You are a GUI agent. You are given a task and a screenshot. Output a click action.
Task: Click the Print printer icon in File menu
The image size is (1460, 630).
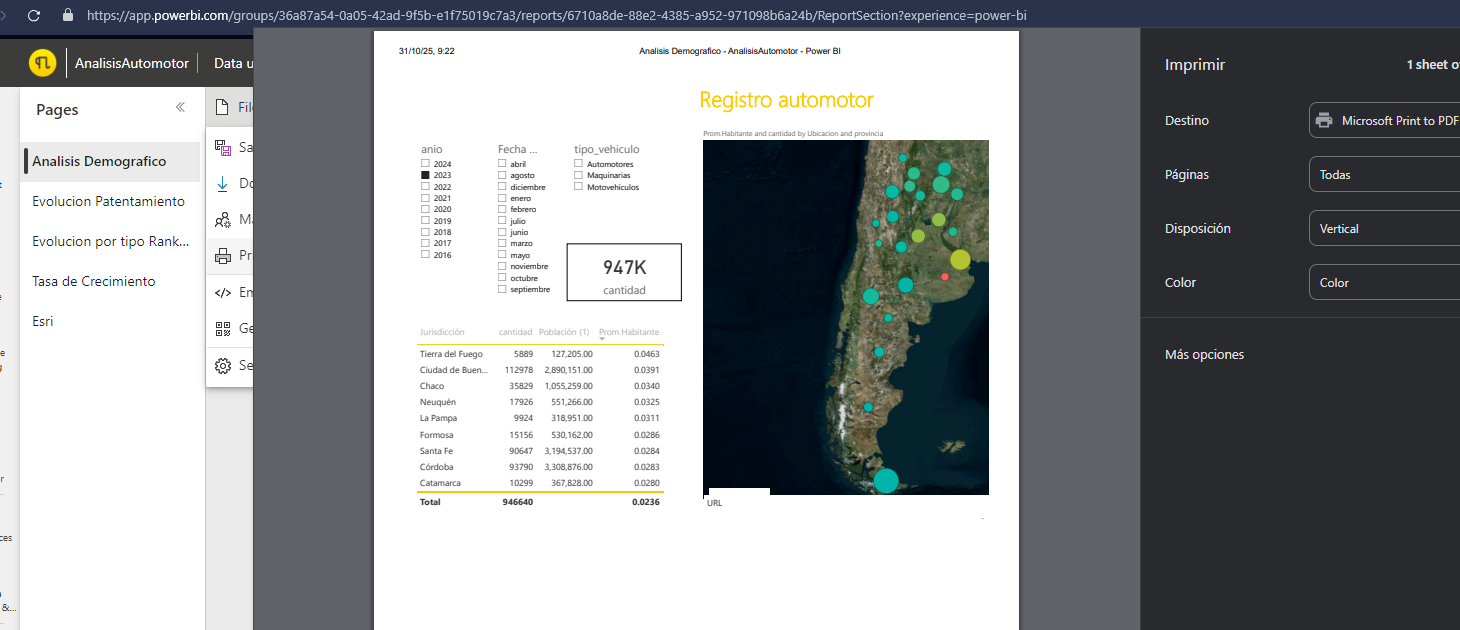pyautogui.click(x=223, y=255)
